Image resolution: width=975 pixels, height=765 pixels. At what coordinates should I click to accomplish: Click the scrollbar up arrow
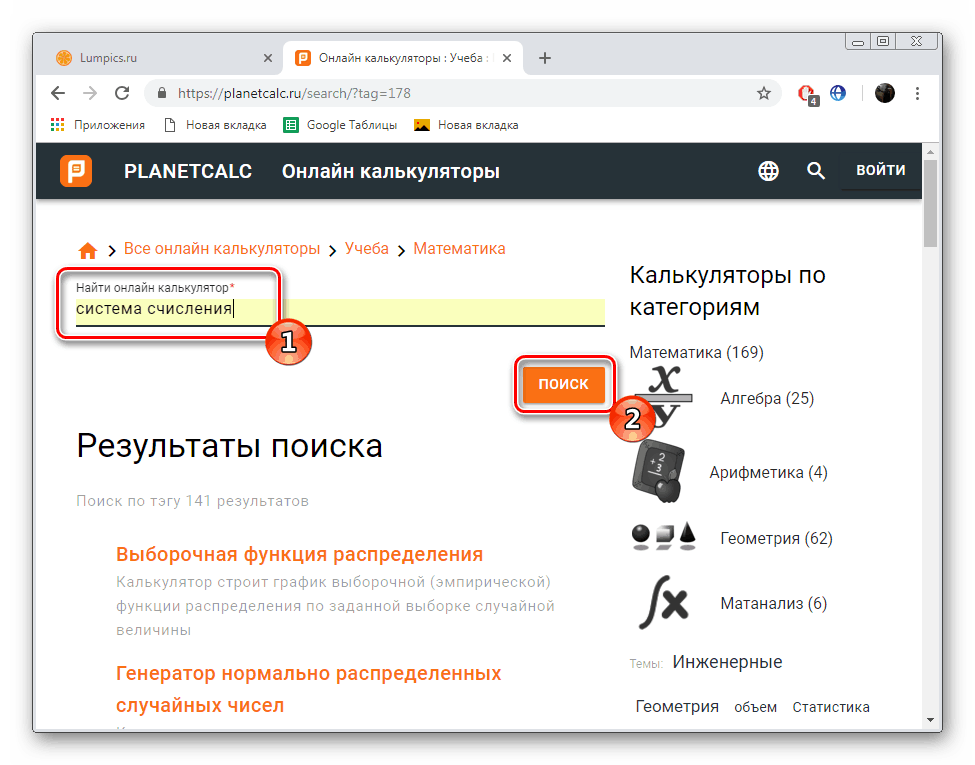tap(930, 151)
